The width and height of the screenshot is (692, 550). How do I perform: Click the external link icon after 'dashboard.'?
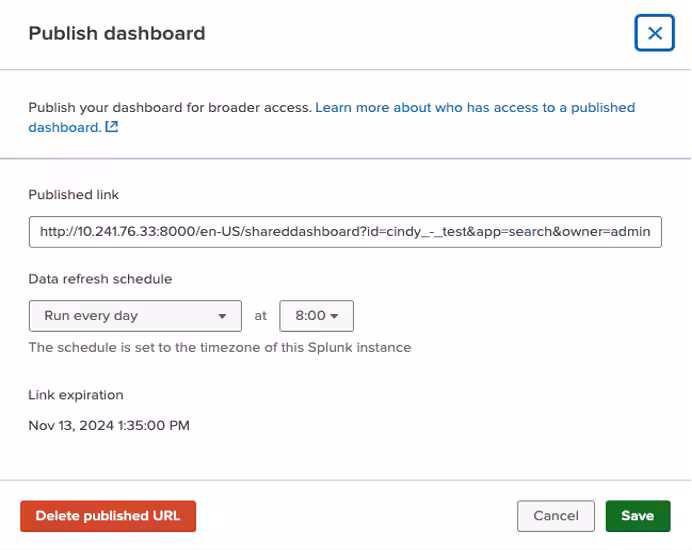pyautogui.click(x=112, y=127)
